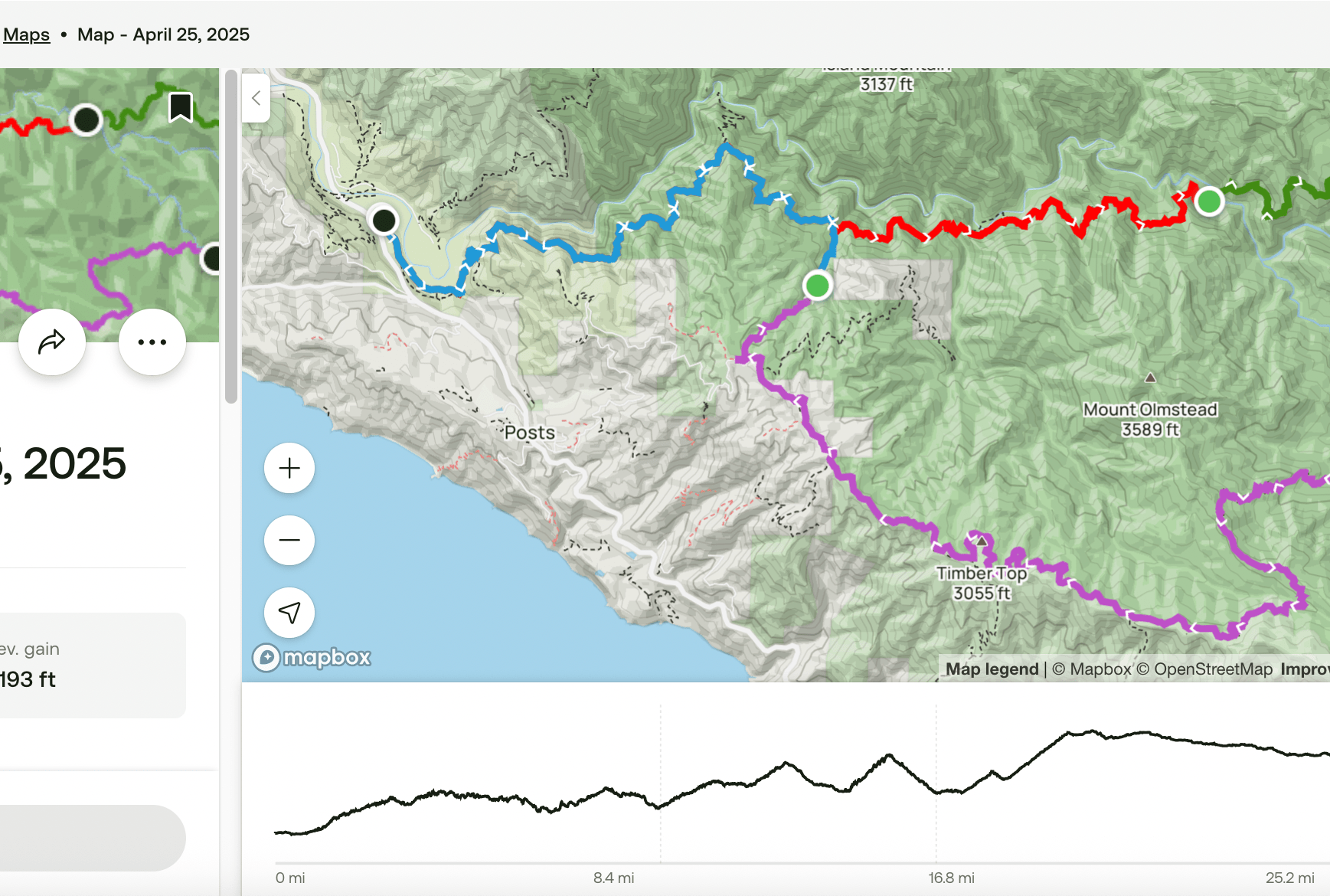The image size is (1330, 896).
Task: Select the green waypoint on the red route
Action: (x=1209, y=201)
